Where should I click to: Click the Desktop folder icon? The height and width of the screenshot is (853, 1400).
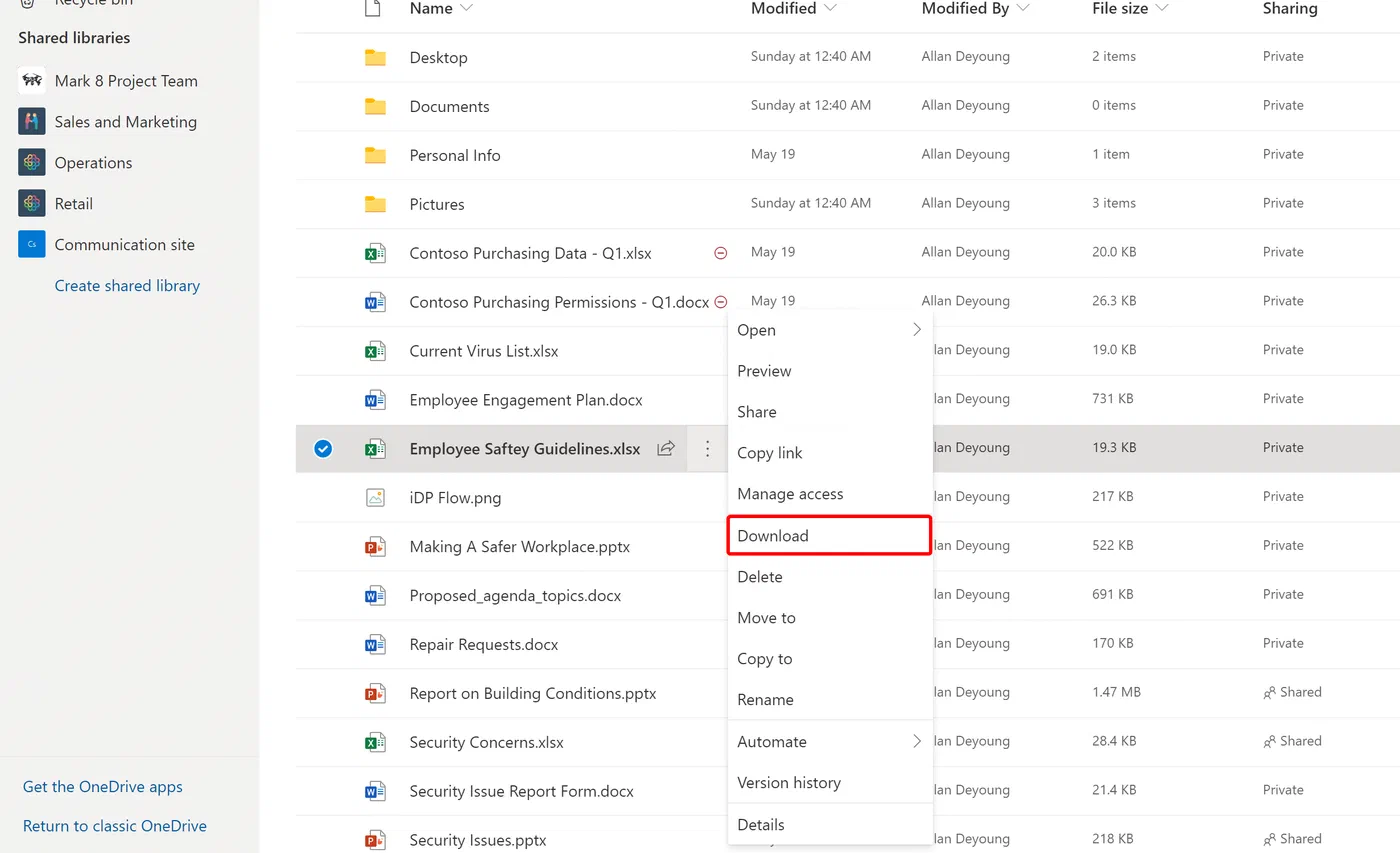[x=375, y=58]
